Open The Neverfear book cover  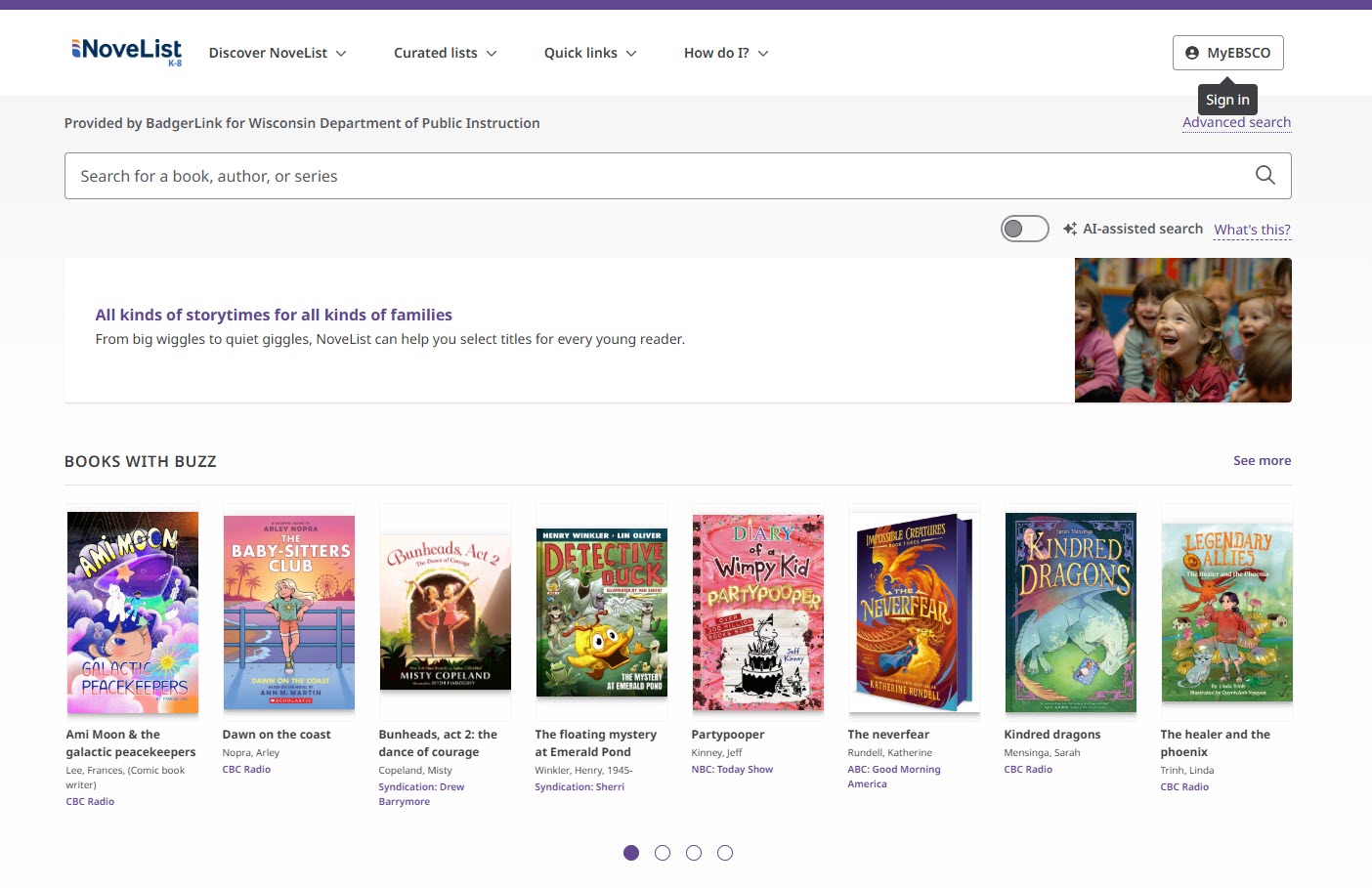point(915,613)
